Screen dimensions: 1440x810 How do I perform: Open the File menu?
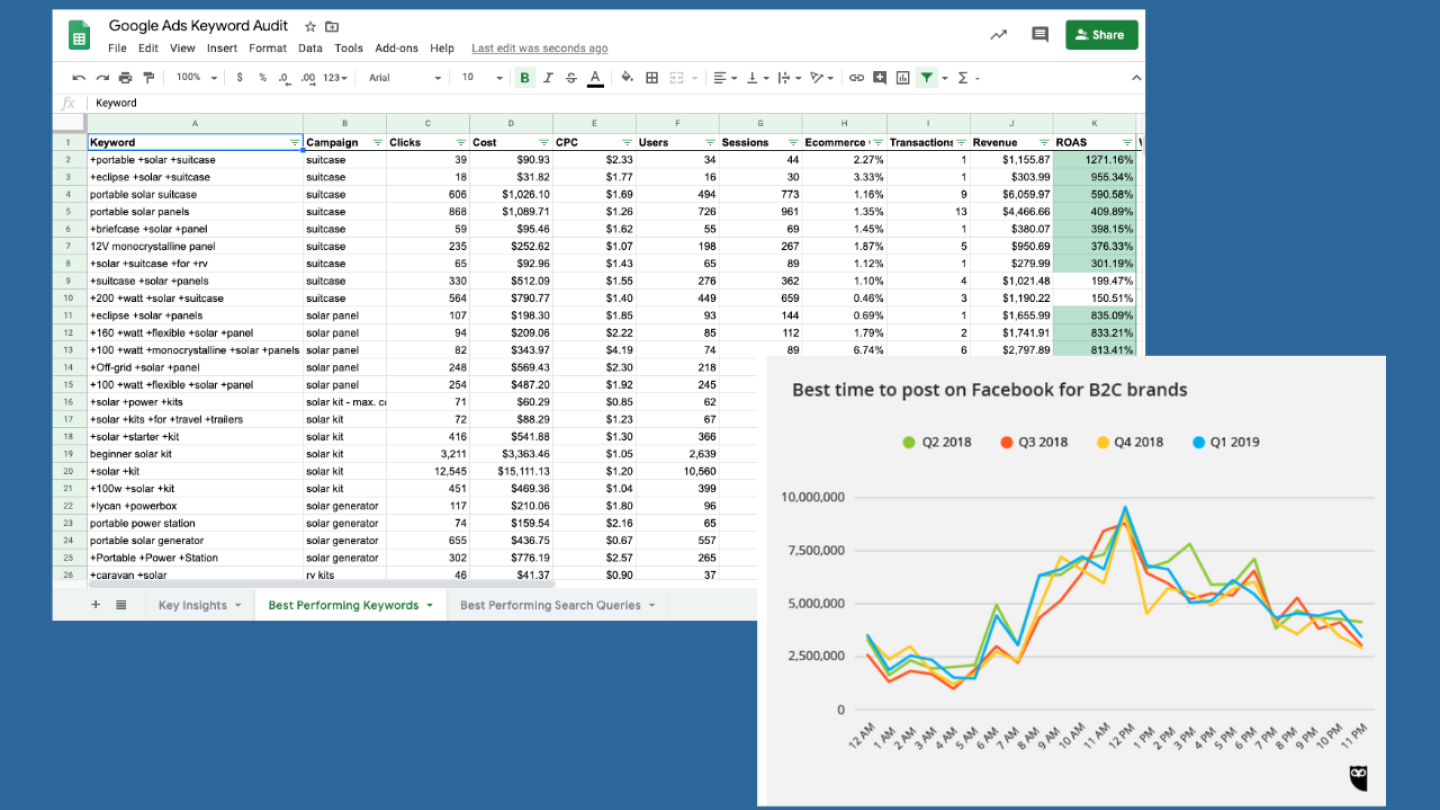click(117, 48)
